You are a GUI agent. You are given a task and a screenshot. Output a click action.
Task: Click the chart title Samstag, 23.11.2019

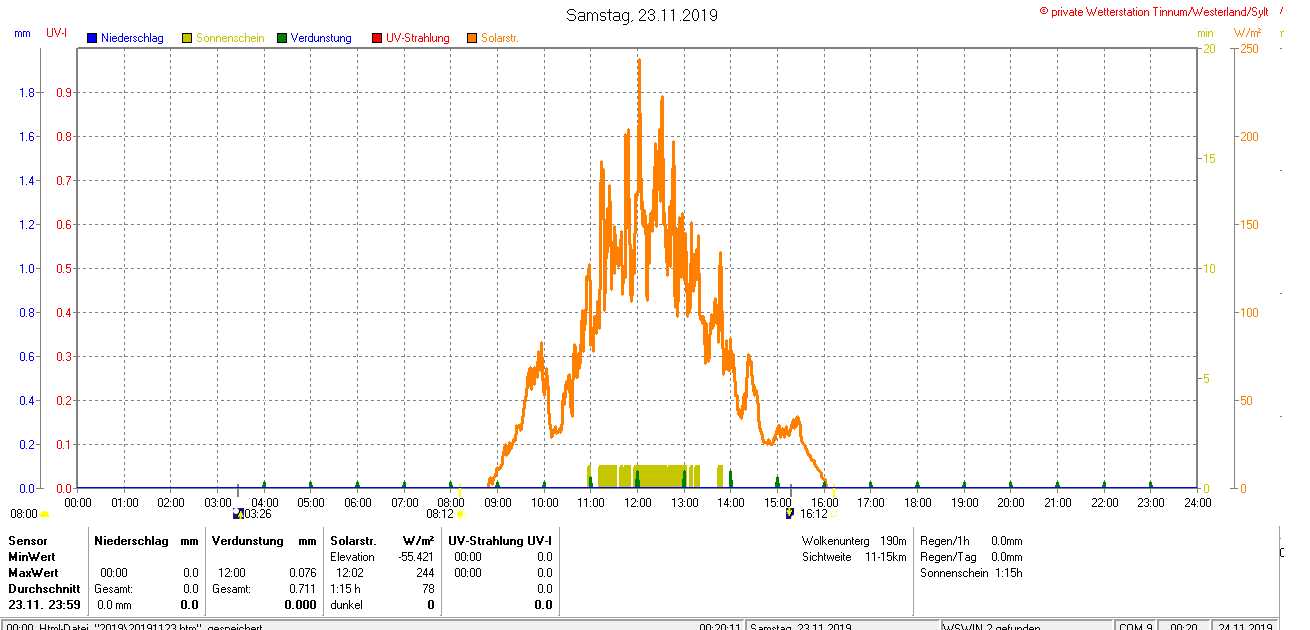tap(641, 15)
